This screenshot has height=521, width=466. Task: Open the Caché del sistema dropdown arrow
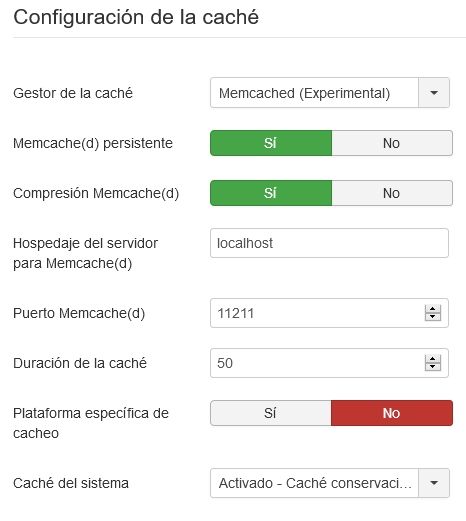tap(434, 483)
